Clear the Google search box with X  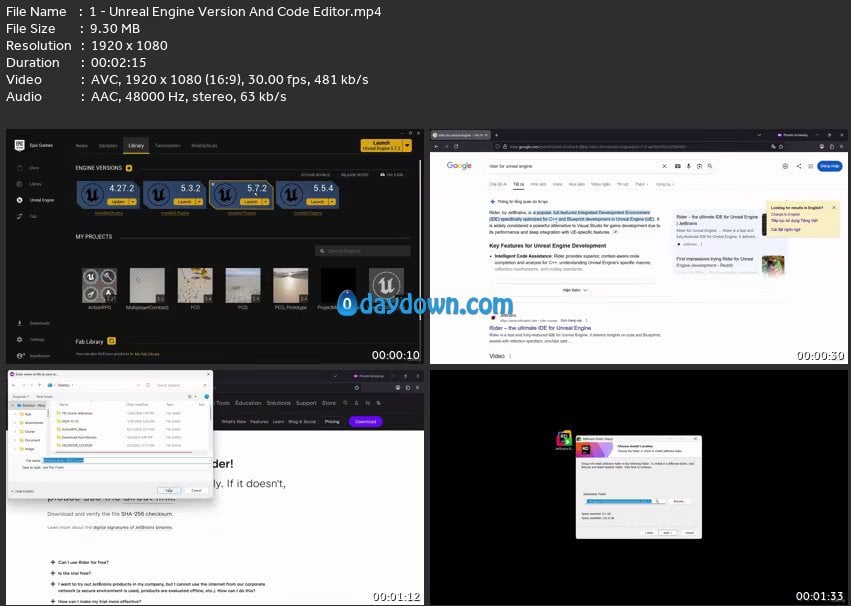pos(664,167)
